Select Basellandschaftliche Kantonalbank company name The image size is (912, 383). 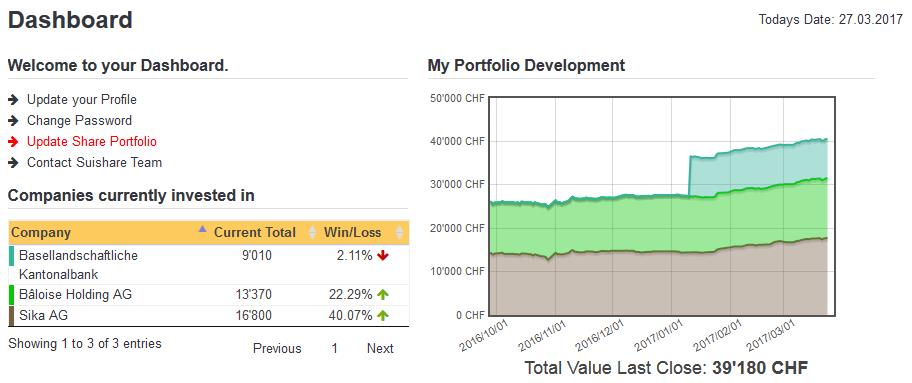coord(79,265)
